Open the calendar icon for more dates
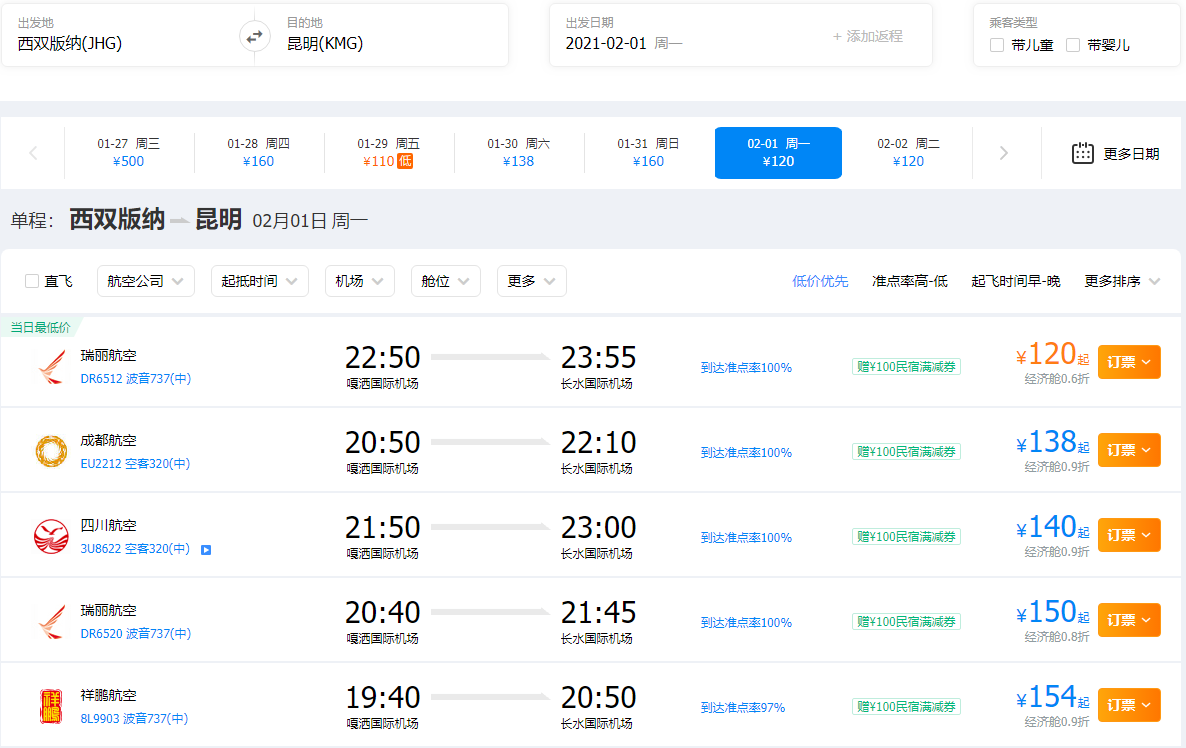This screenshot has height=748, width=1186. [x=1082, y=154]
